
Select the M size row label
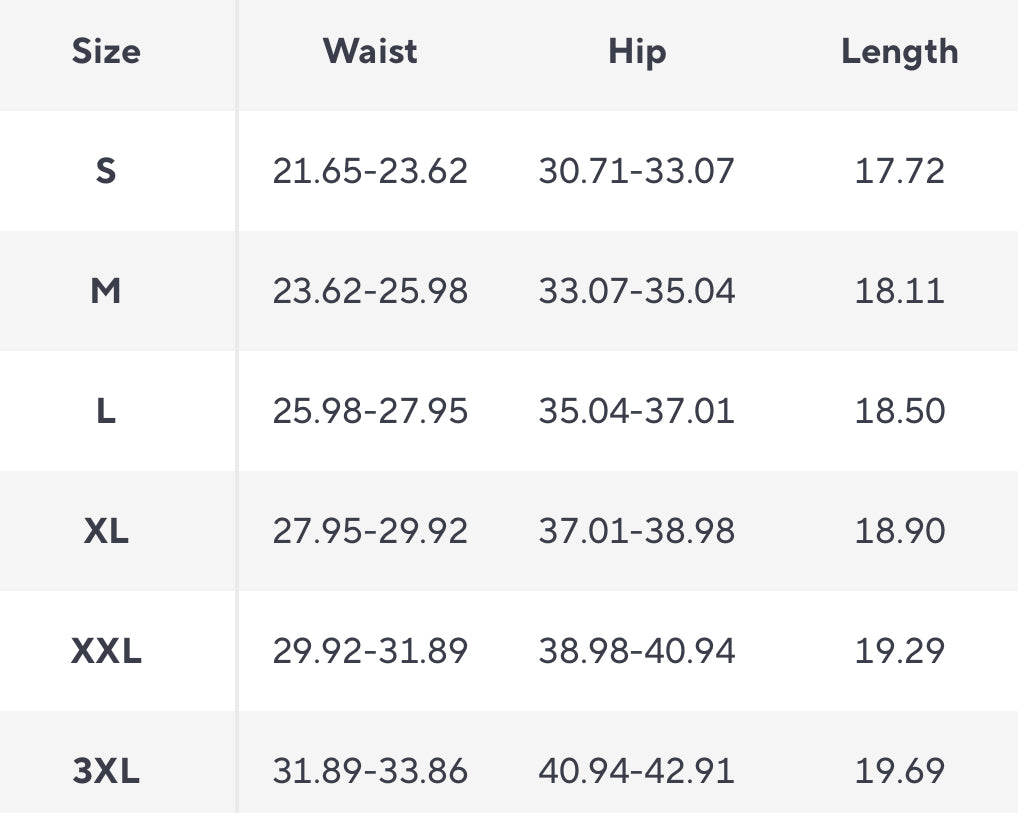pyautogui.click(x=106, y=291)
